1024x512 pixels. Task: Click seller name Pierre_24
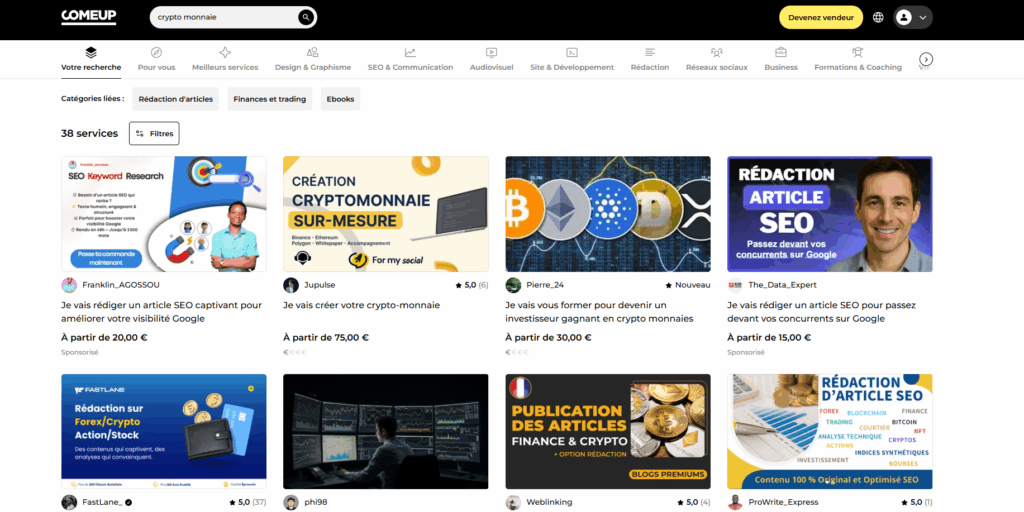point(547,285)
